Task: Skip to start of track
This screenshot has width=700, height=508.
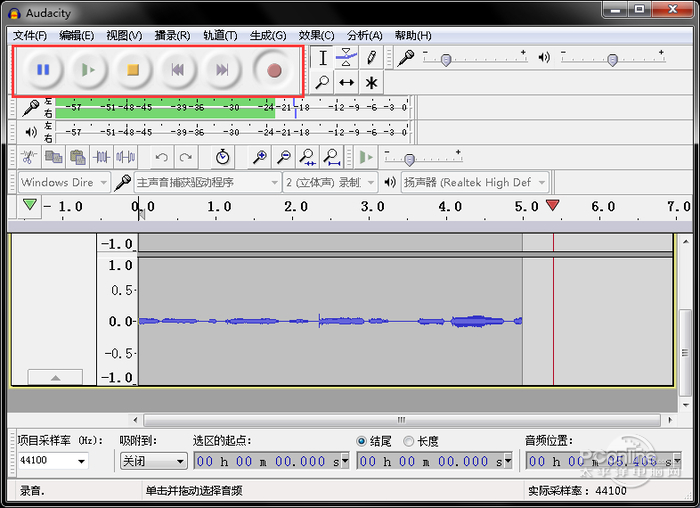Action: click(x=177, y=70)
